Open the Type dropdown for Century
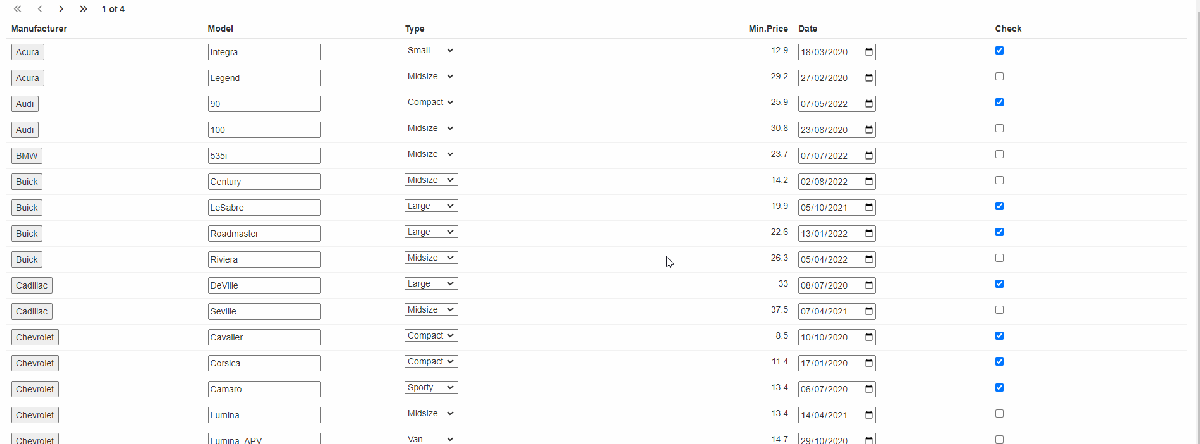This screenshot has width=1200, height=444. point(431,180)
